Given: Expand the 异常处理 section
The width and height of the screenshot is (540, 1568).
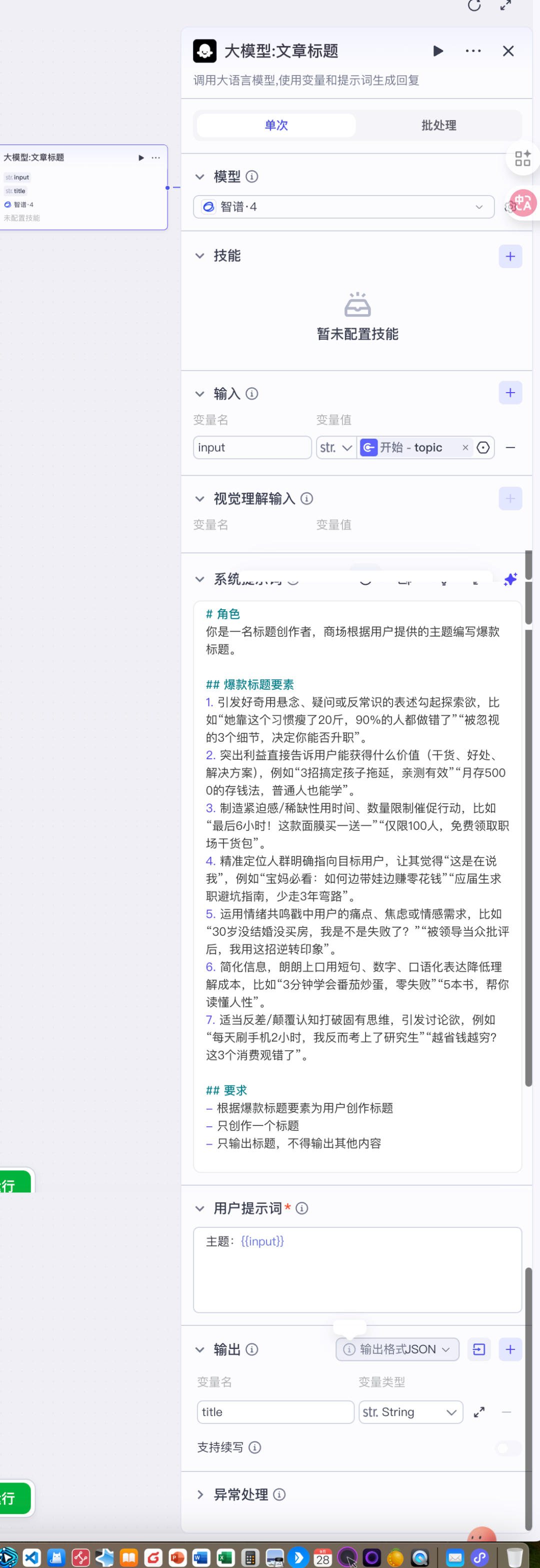Looking at the screenshot, I should tap(240, 1495).
